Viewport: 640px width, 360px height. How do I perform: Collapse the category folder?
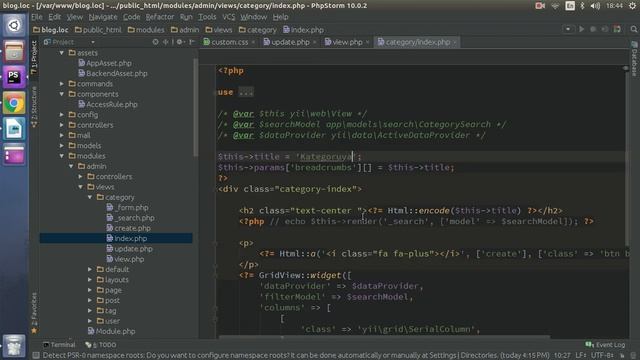(90, 197)
